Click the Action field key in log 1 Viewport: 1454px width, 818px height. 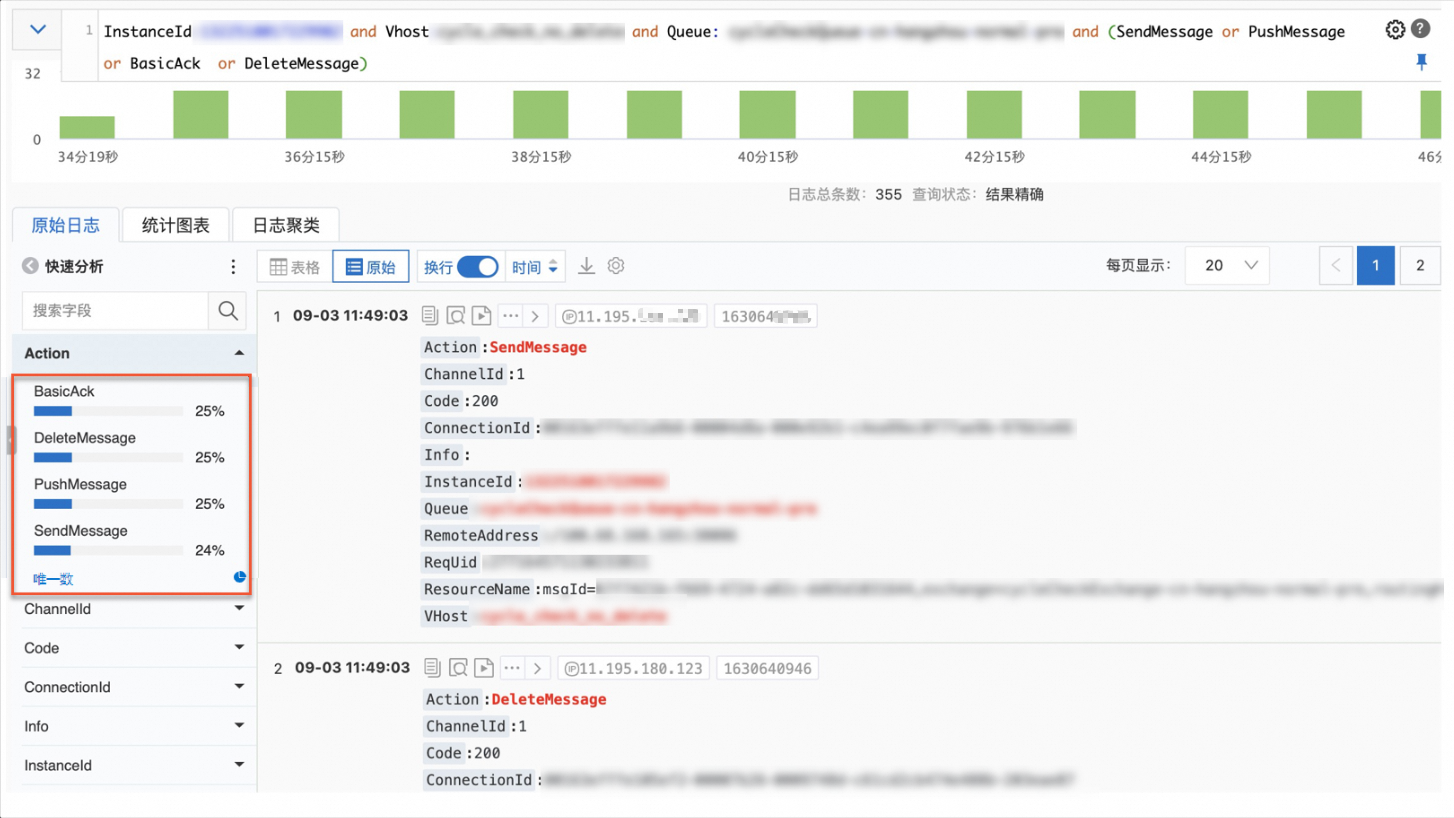pos(450,347)
